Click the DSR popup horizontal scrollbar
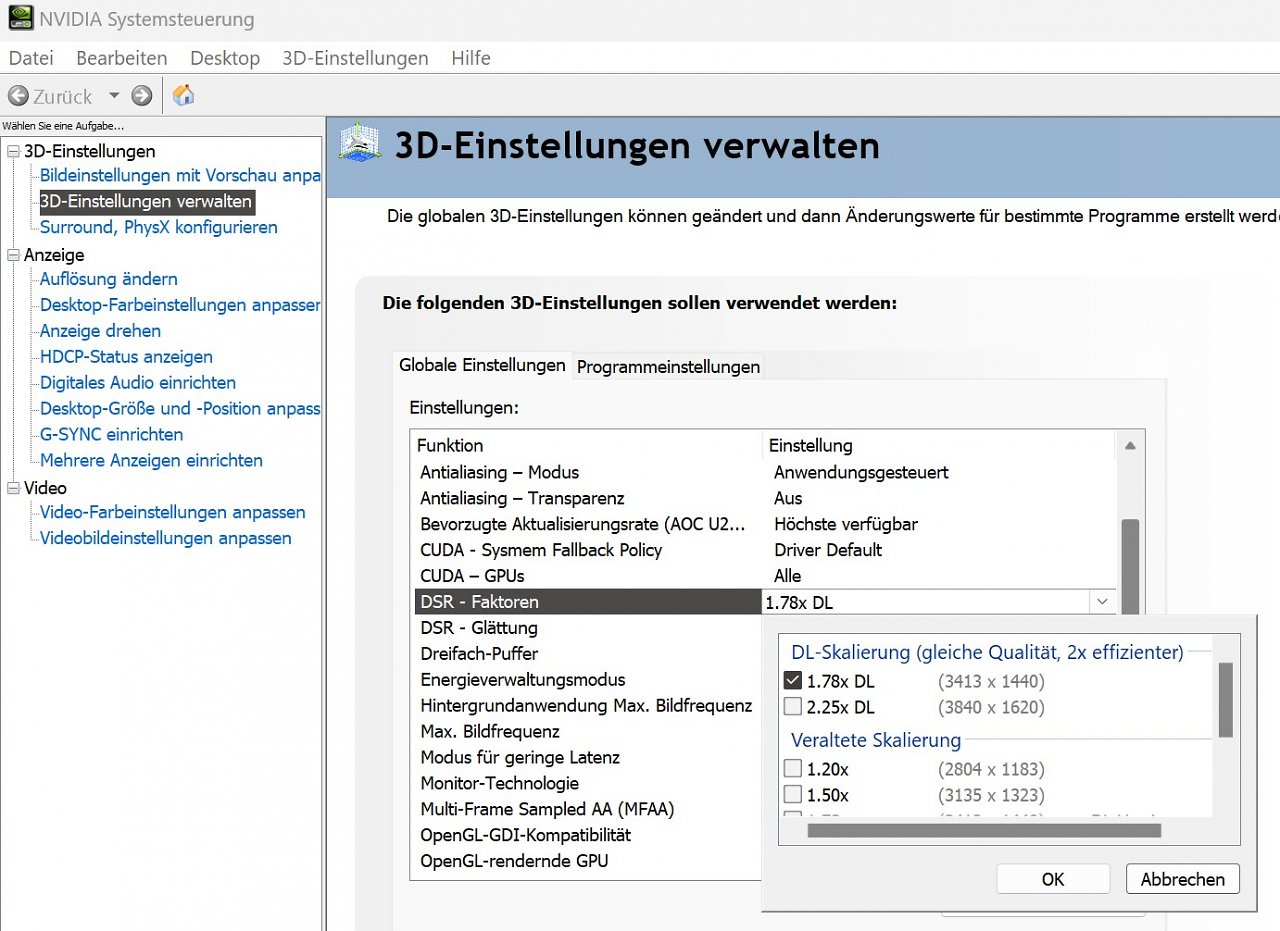Screen dimensions: 1280x931 tap(984, 830)
